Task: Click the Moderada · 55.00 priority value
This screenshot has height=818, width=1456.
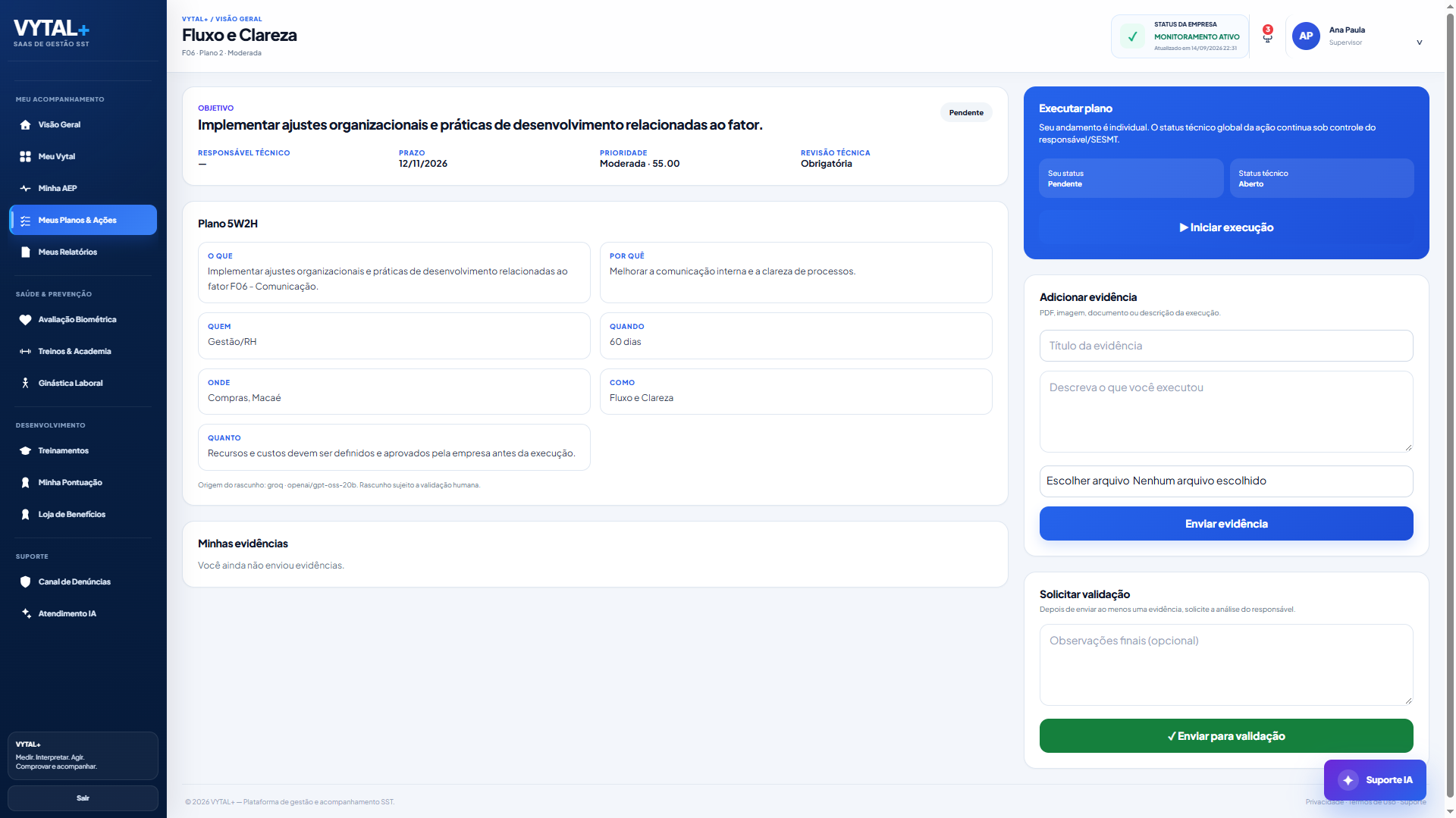Action: pos(639,164)
